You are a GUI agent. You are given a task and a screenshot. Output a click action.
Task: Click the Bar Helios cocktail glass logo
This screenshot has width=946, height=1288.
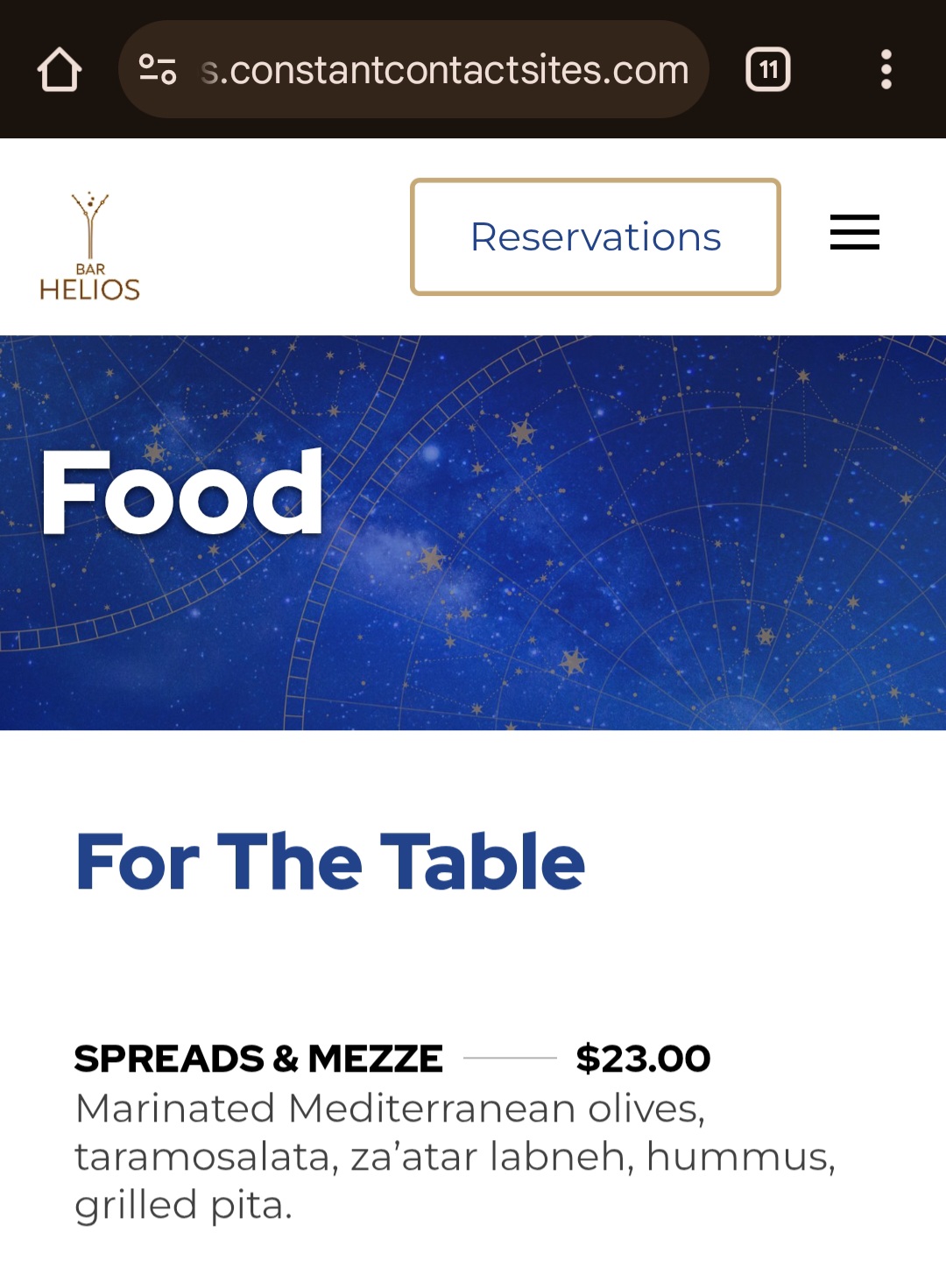click(x=89, y=224)
